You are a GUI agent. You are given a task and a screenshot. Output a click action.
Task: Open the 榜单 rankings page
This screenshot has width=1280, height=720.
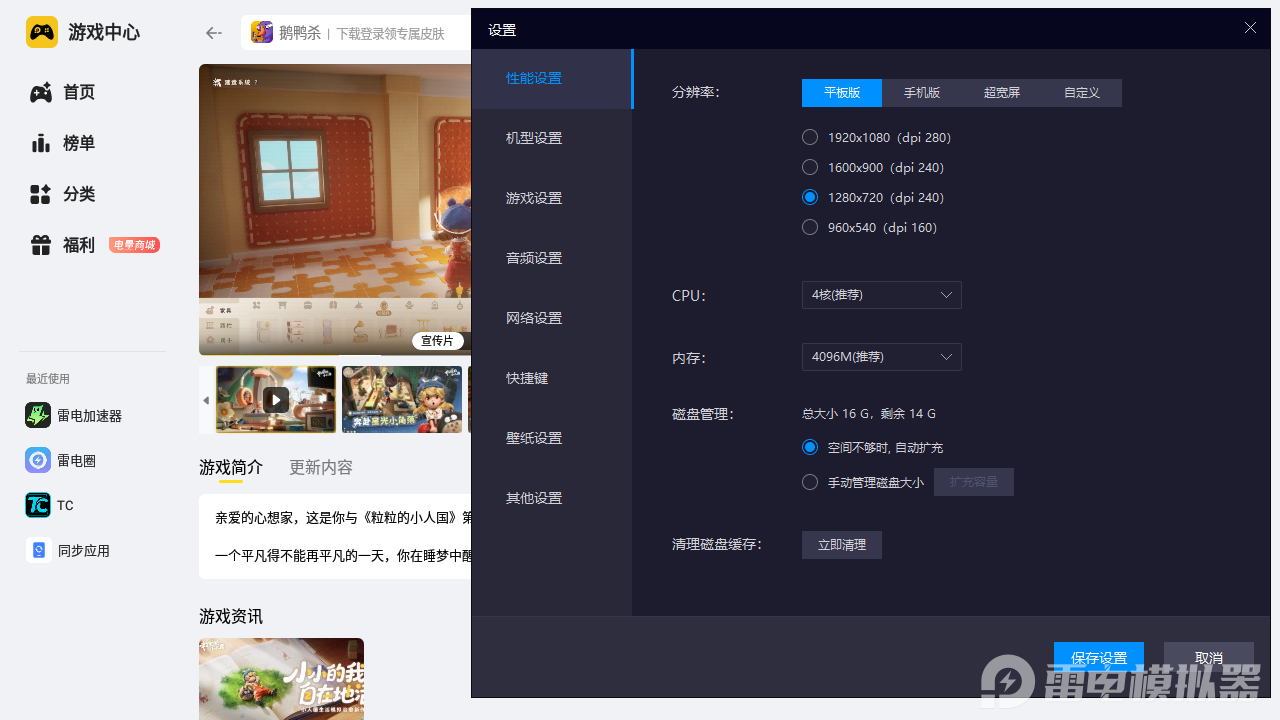tap(62, 143)
